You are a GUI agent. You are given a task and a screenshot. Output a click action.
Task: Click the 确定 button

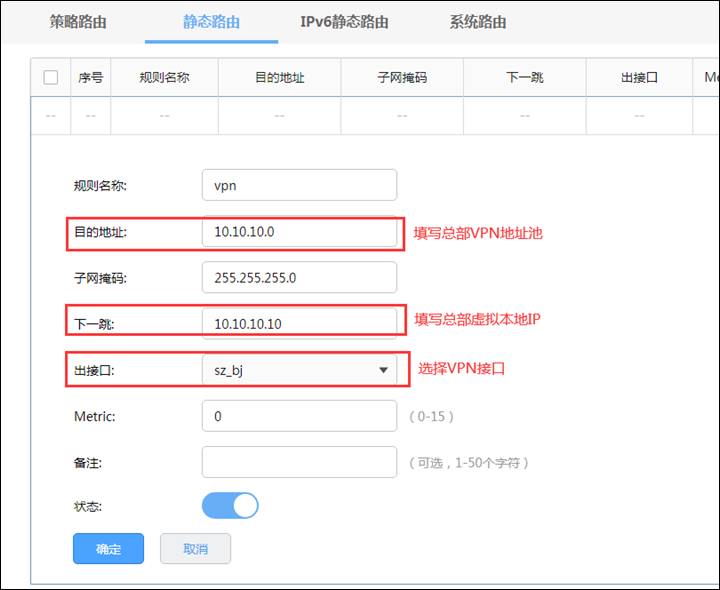(108, 549)
